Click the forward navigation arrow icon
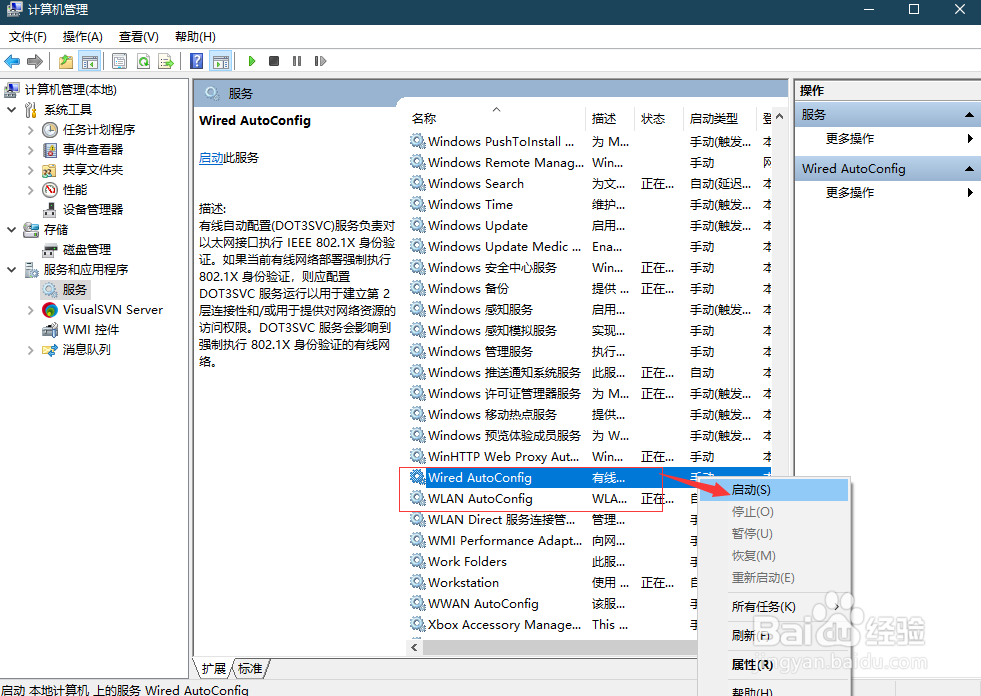 33,61
